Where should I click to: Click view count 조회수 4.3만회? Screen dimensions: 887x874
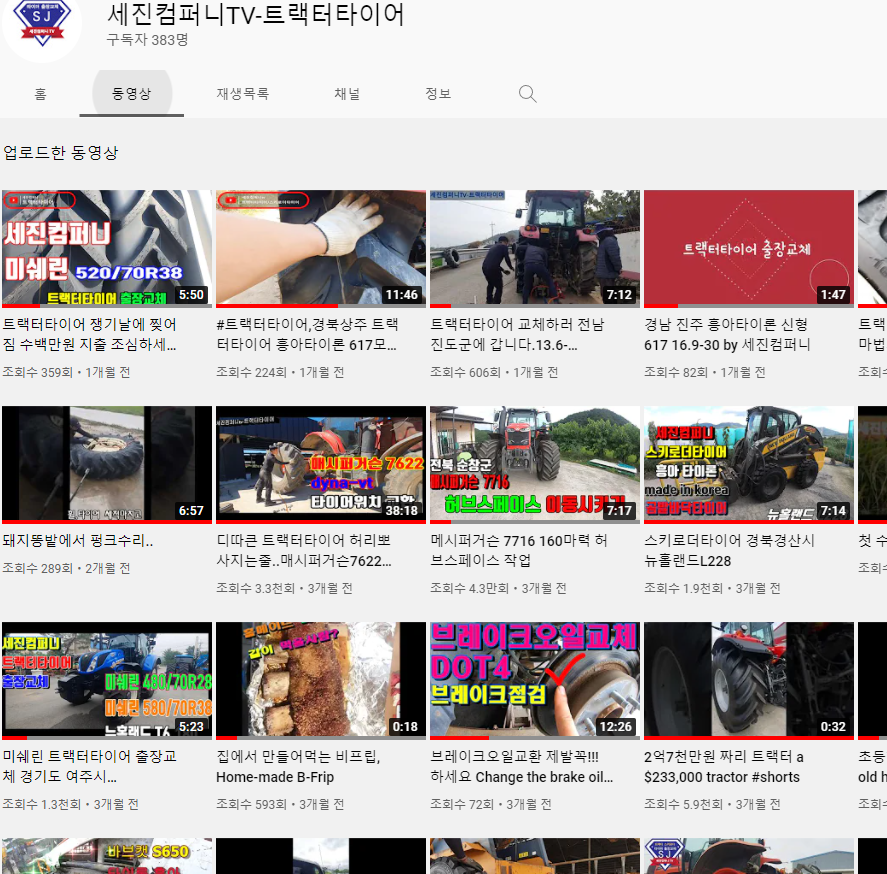[469, 588]
